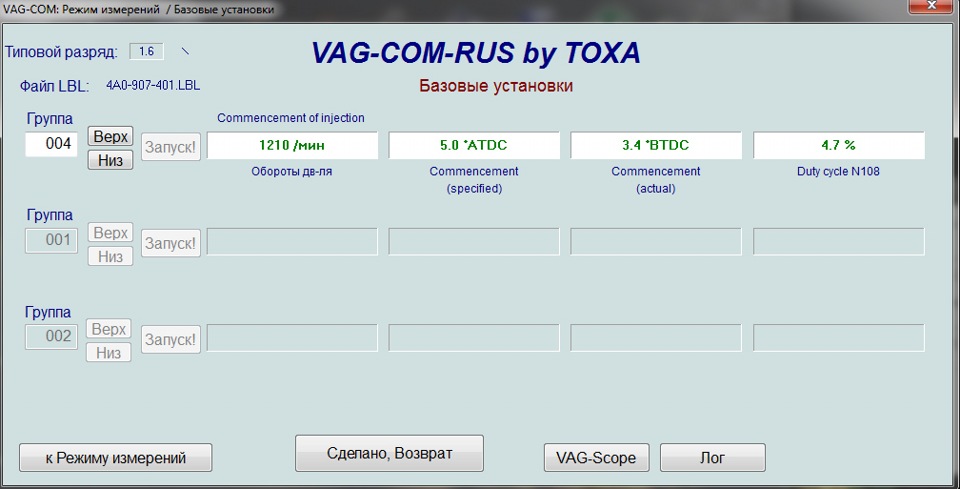Click the Запуск! button for group 001
This screenshot has height=489, width=960.
click(x=171, y=243)
